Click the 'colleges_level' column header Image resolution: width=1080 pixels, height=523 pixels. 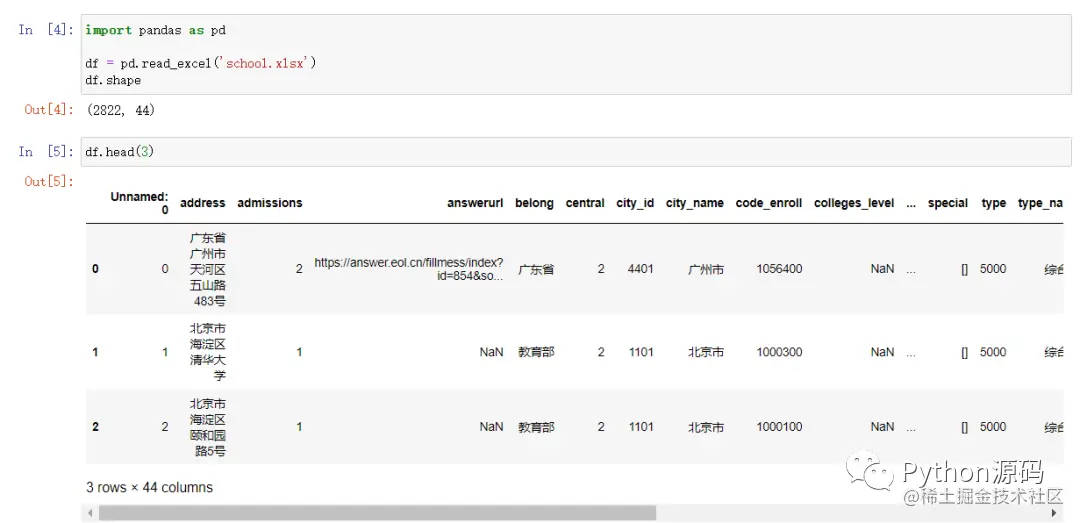click(854, 203)
